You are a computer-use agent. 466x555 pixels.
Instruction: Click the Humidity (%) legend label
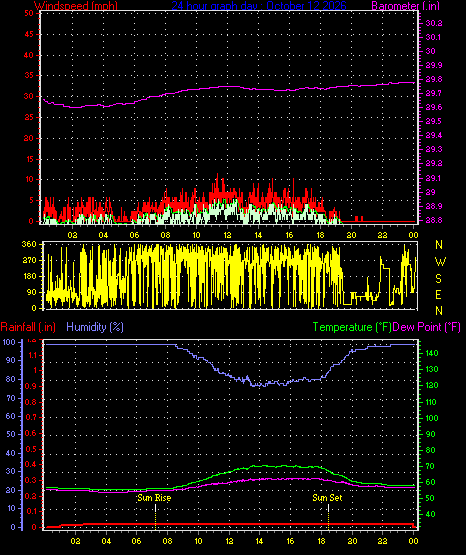pyautogui.click(x=95, y=327)
